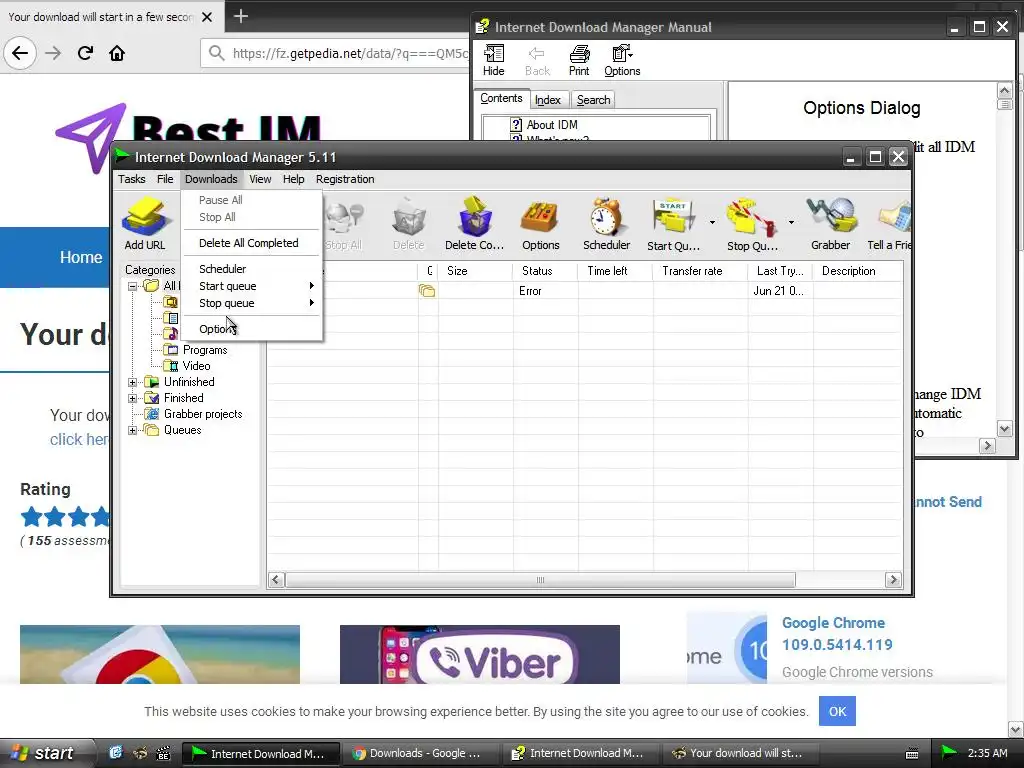Click the Home link on the website
The width and height of the screenshot is (1024, 768).
tap(81, 257)
